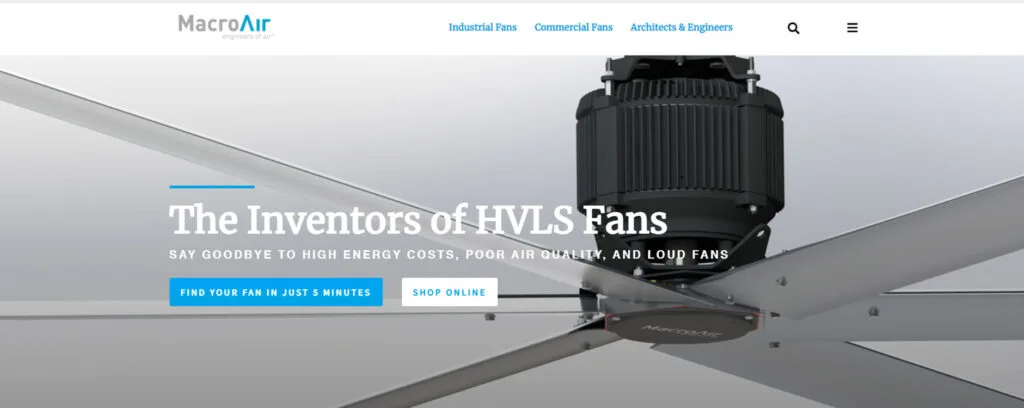Click the MacroAir logo in header
This screenshot has height=408, width=1024.
pyautogui.click(x=226, y=27)
